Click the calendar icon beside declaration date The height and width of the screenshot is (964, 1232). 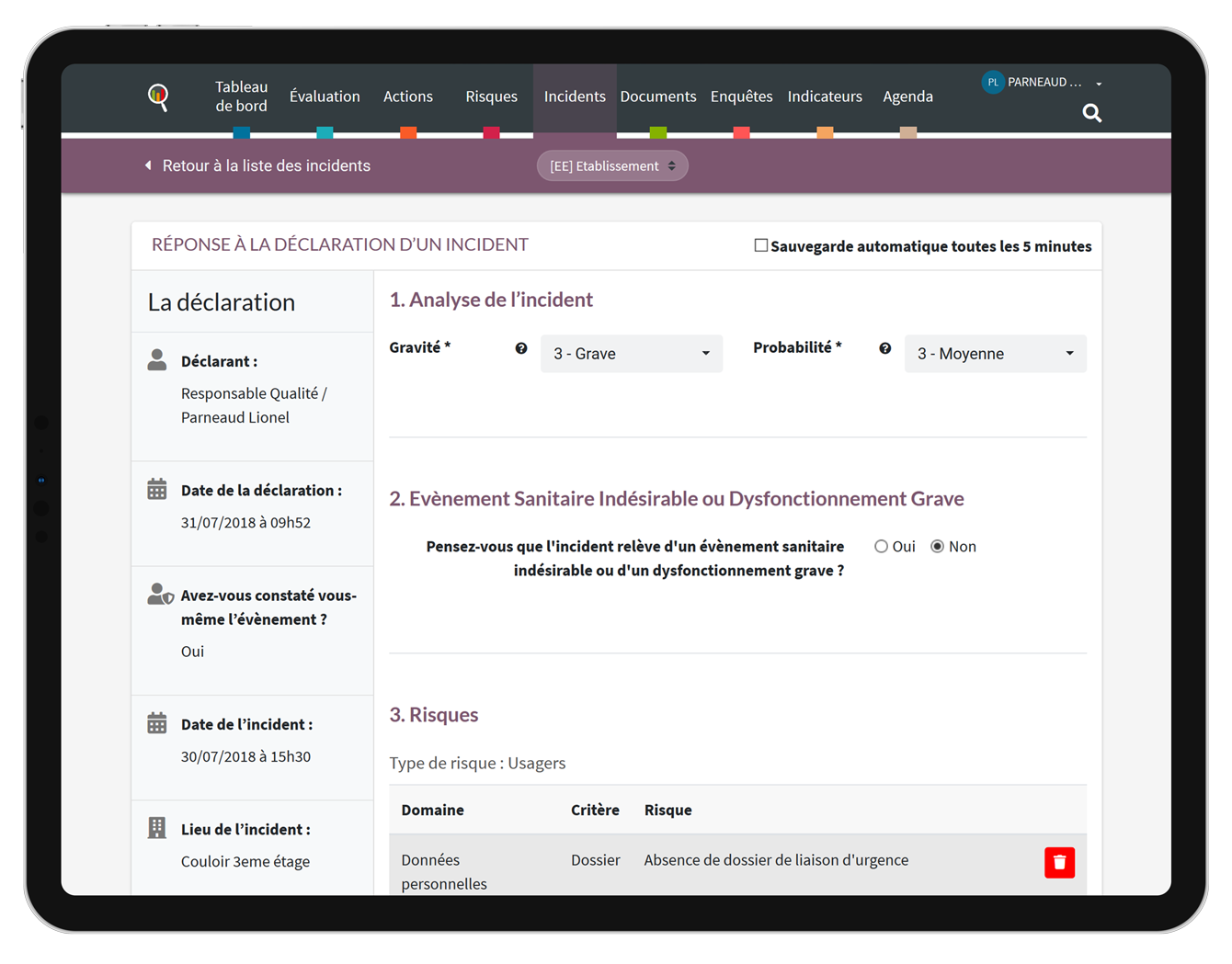157,490
